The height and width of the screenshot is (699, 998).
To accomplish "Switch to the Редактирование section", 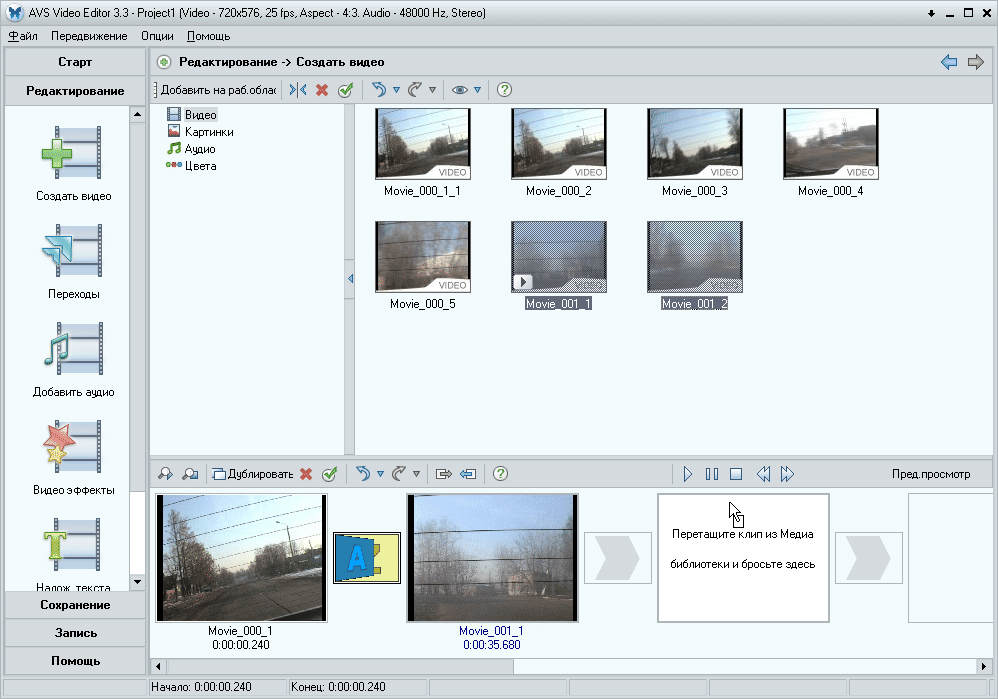I will click(75, 91).
